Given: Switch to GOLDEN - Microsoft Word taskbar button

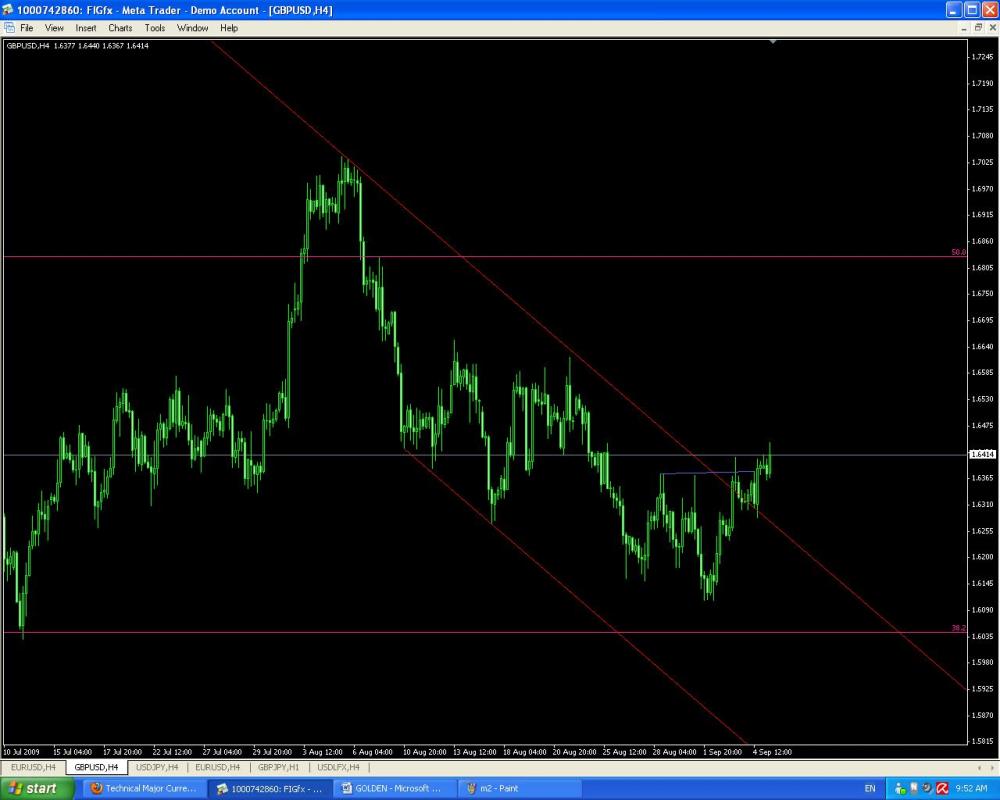Looking at the screenshot, I should [x=394, y=789].
